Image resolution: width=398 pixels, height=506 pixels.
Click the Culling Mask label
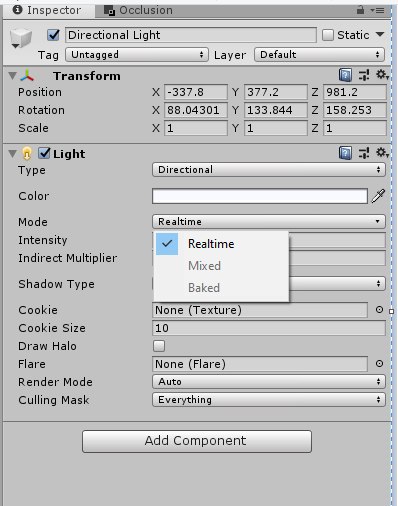click(54, 400)
